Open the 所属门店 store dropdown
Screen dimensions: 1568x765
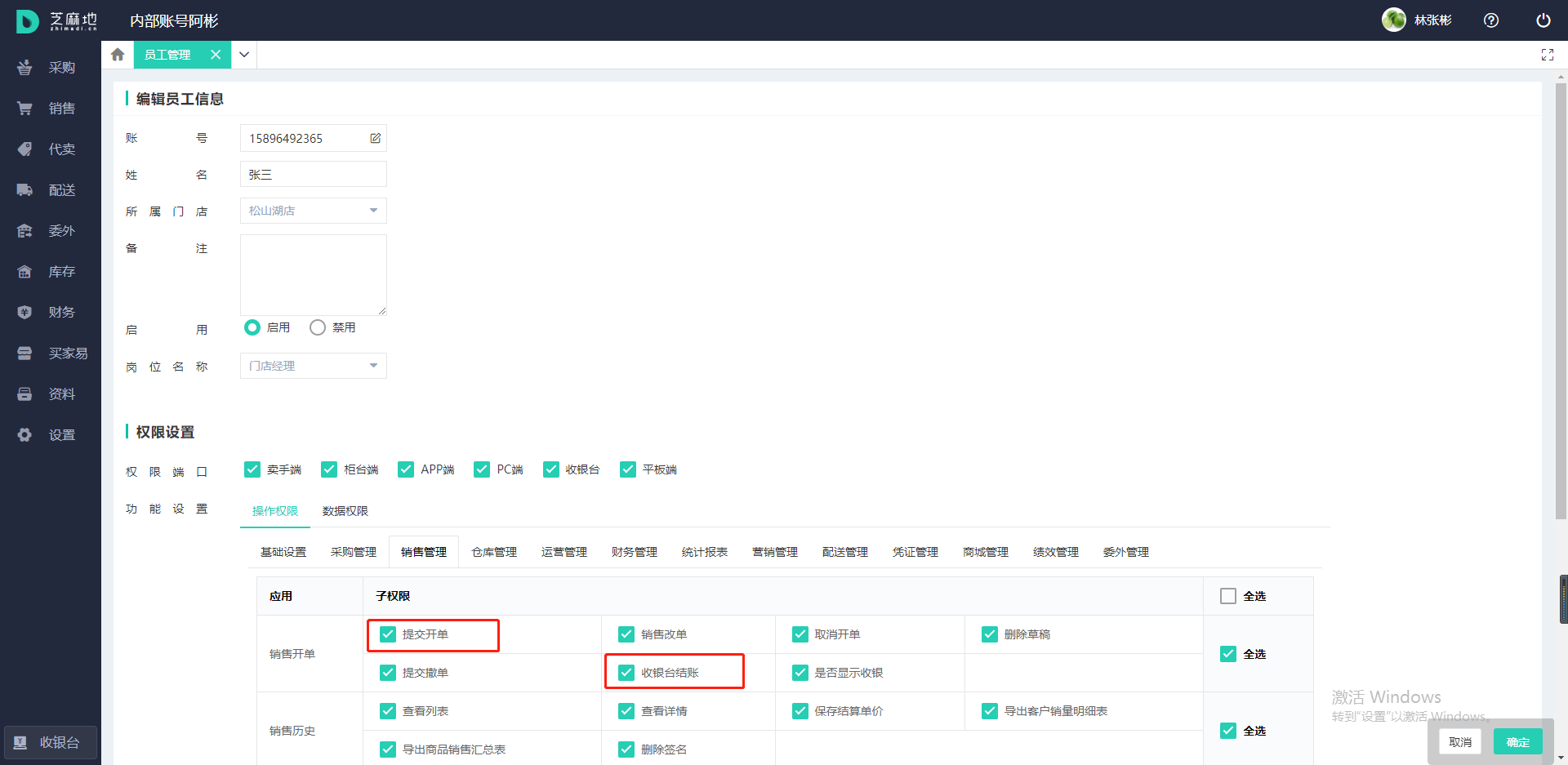click(x=314, y=211)
